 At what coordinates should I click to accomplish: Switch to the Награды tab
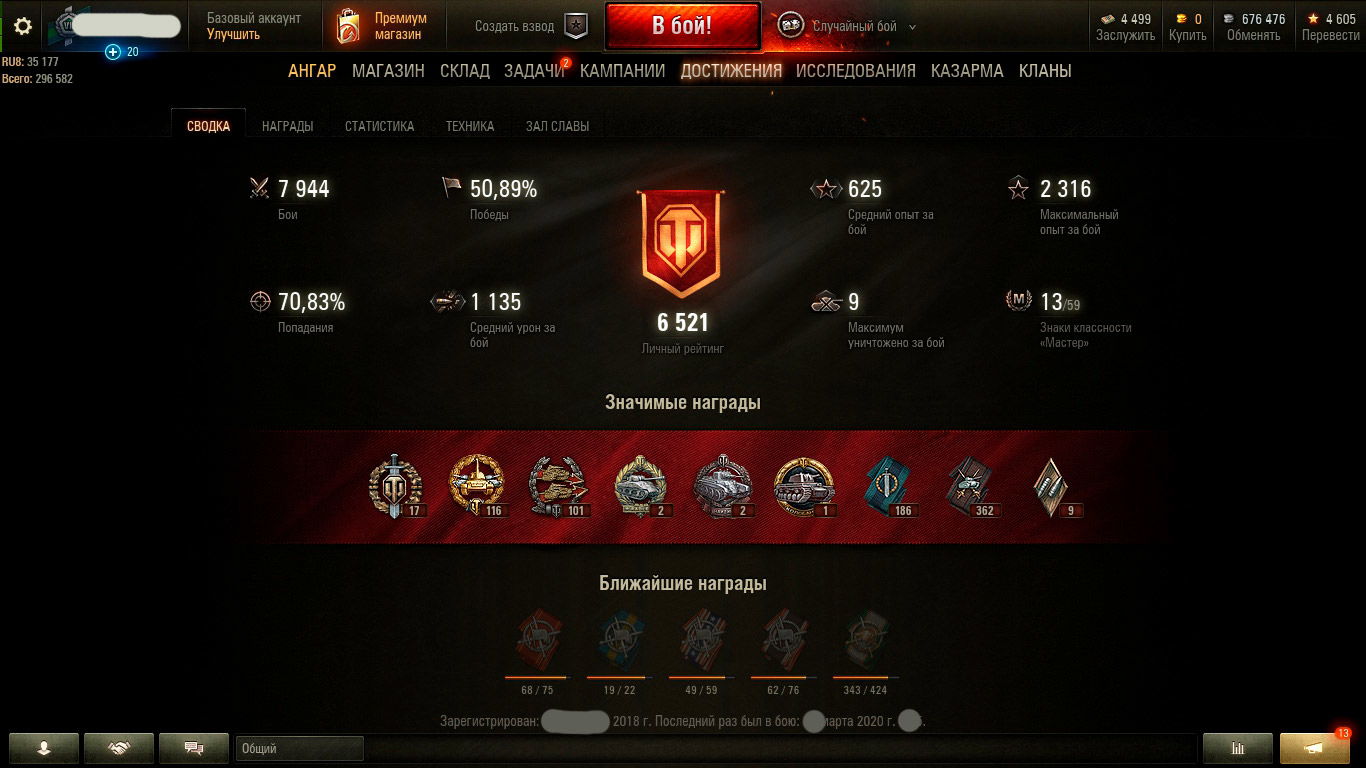287,127
